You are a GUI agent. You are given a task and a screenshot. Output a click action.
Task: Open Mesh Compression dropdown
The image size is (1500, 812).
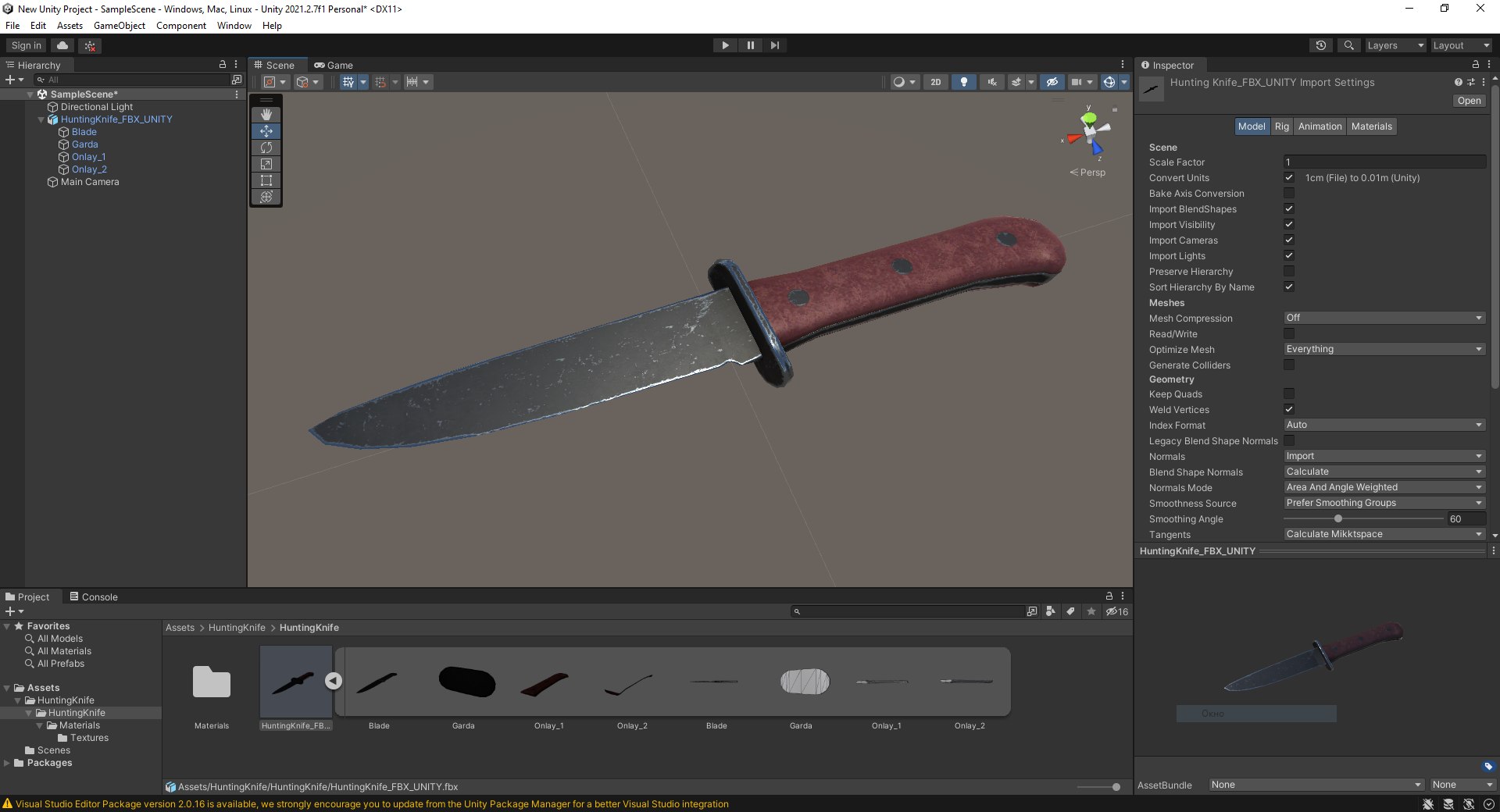[x=1384, y=318]
